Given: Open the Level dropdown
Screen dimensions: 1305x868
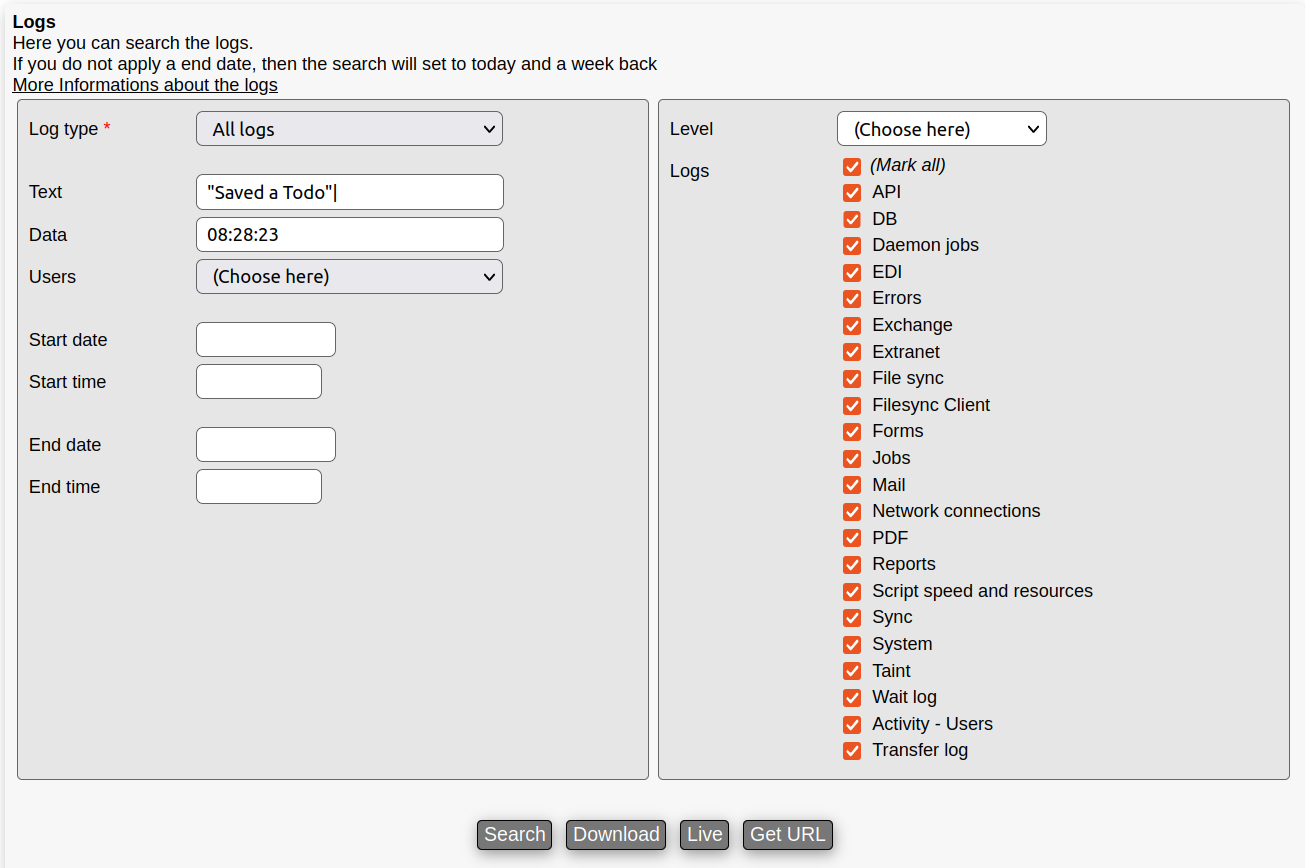Looking at the screenshot, I should click(x=941, y=129).
